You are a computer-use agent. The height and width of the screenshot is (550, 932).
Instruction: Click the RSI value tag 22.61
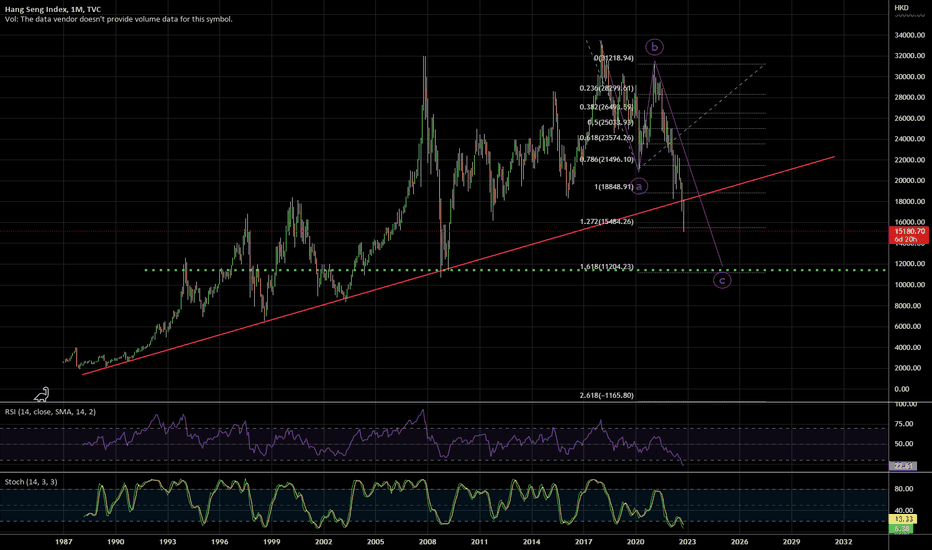click(x=903, y=466)
